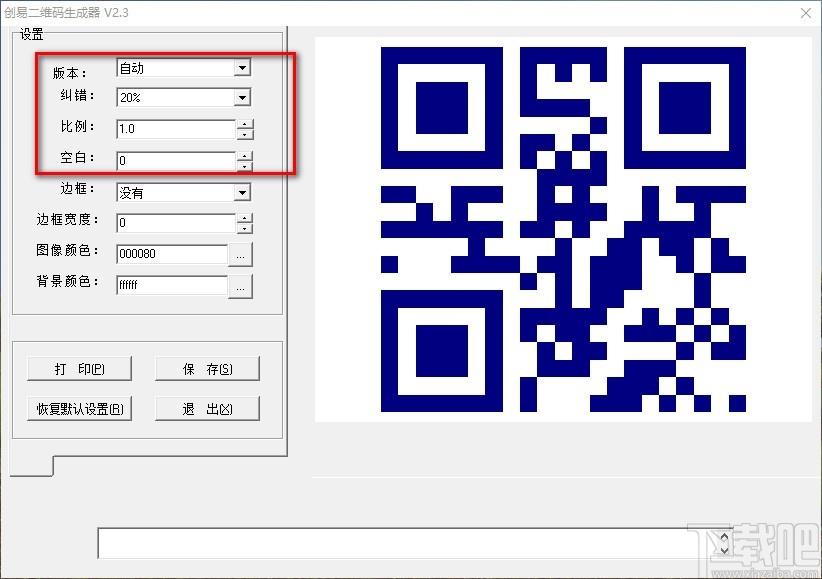Click the text box scrollbar down arrow
822x579 pixels.
(724, 550)
